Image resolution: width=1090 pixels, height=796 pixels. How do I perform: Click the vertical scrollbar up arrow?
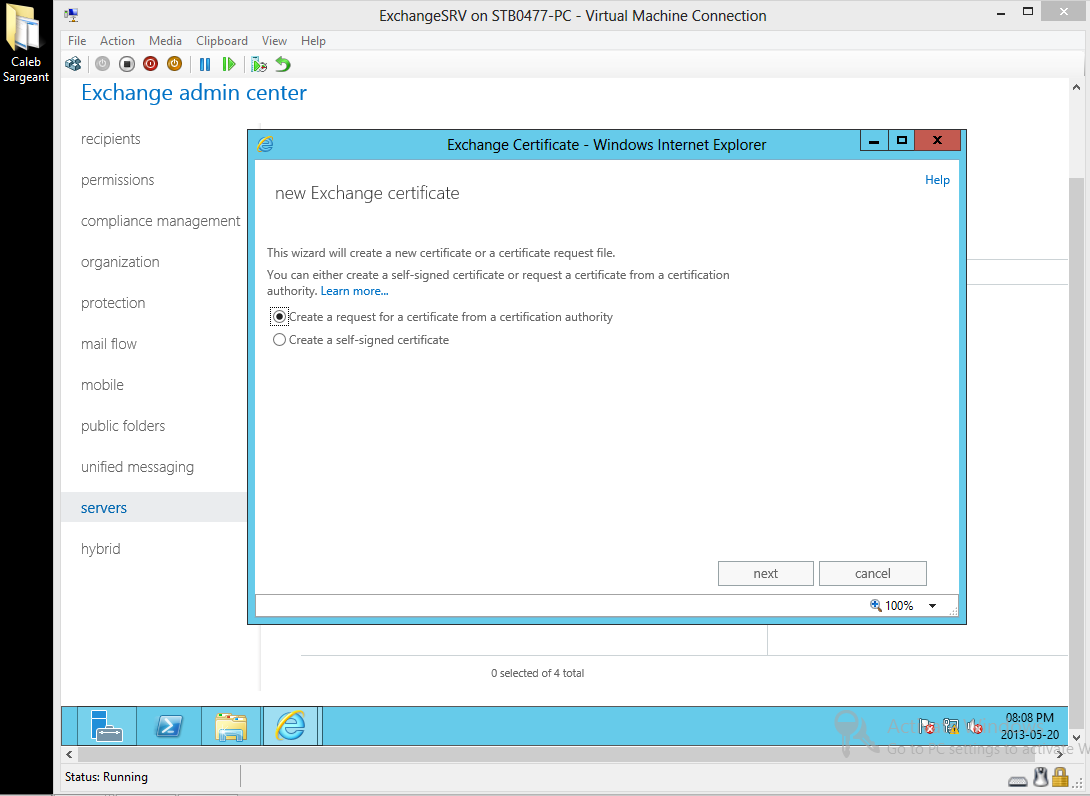point(1076,87)
